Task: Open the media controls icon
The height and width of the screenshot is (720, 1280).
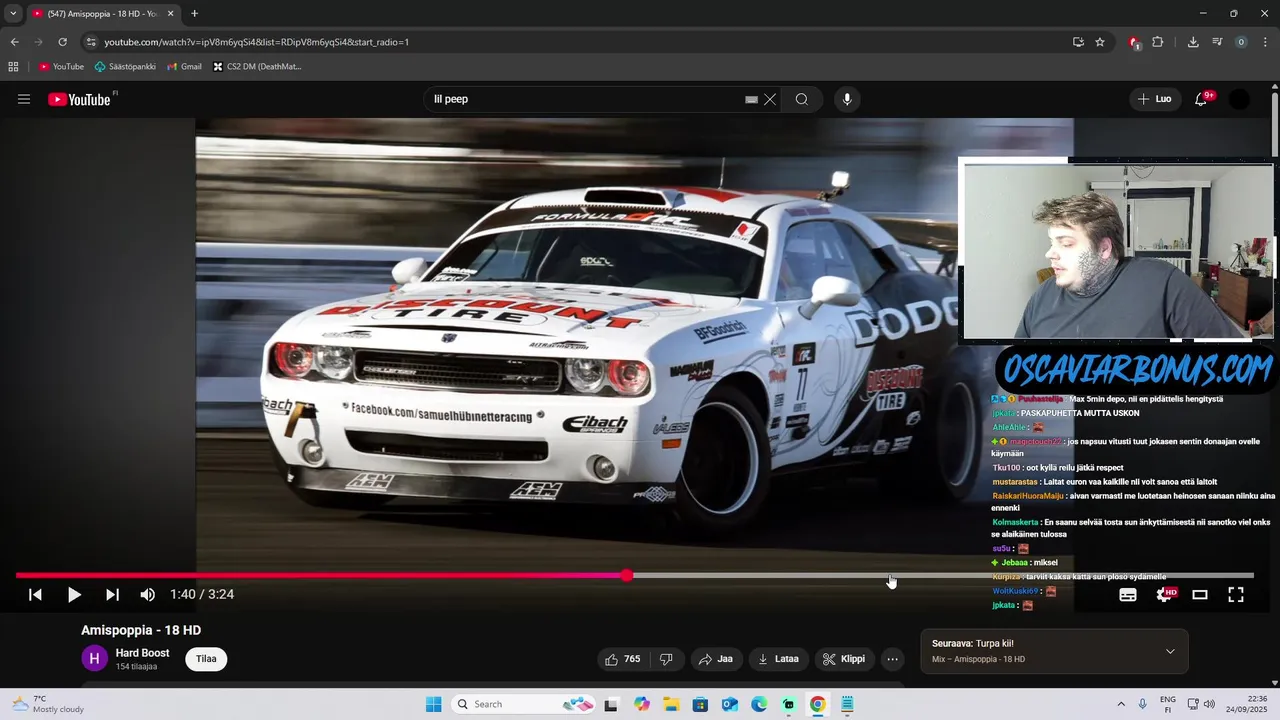Action: point(1217,42)
